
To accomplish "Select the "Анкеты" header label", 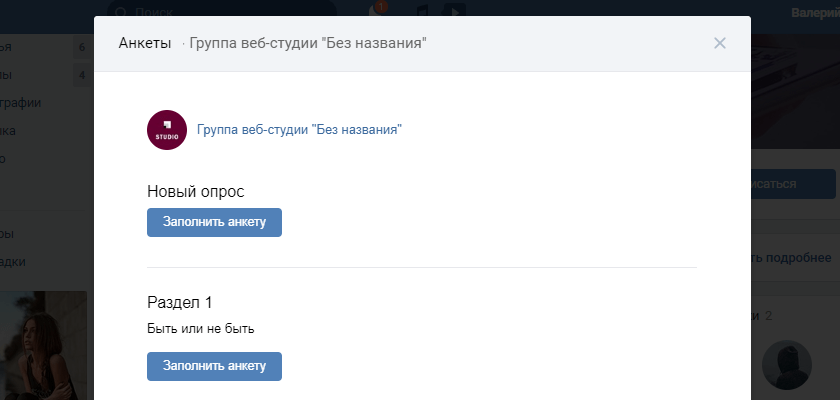I will [x=144, y=43].
